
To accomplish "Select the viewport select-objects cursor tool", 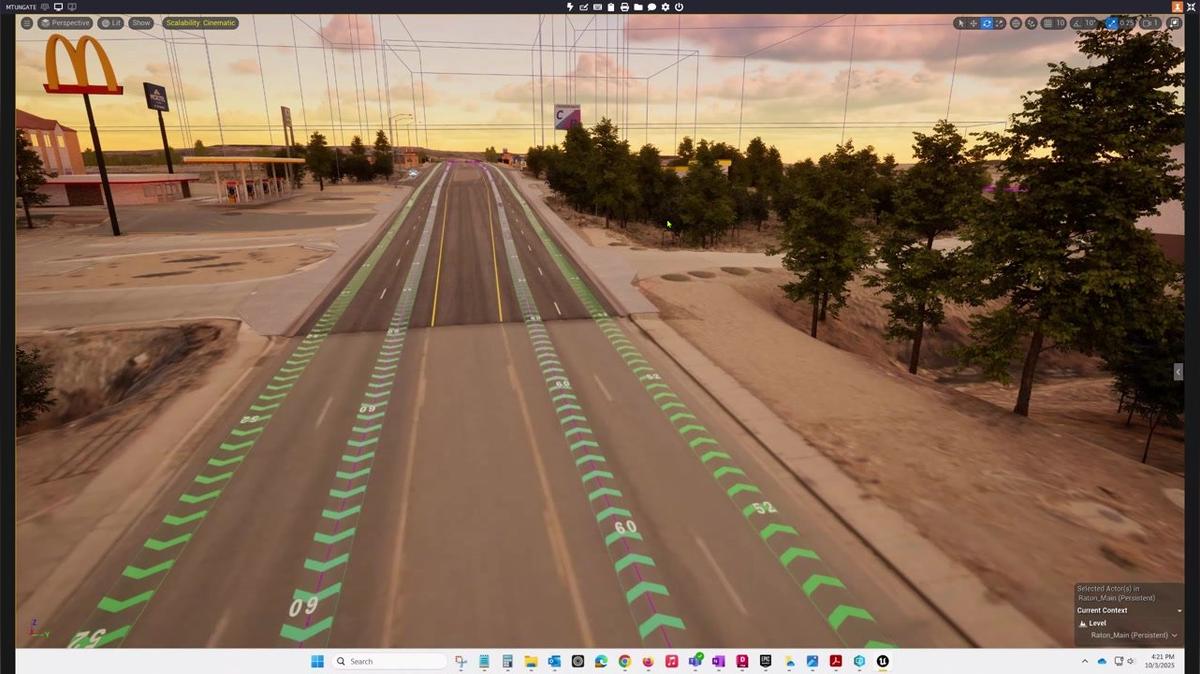I will 960,23.
